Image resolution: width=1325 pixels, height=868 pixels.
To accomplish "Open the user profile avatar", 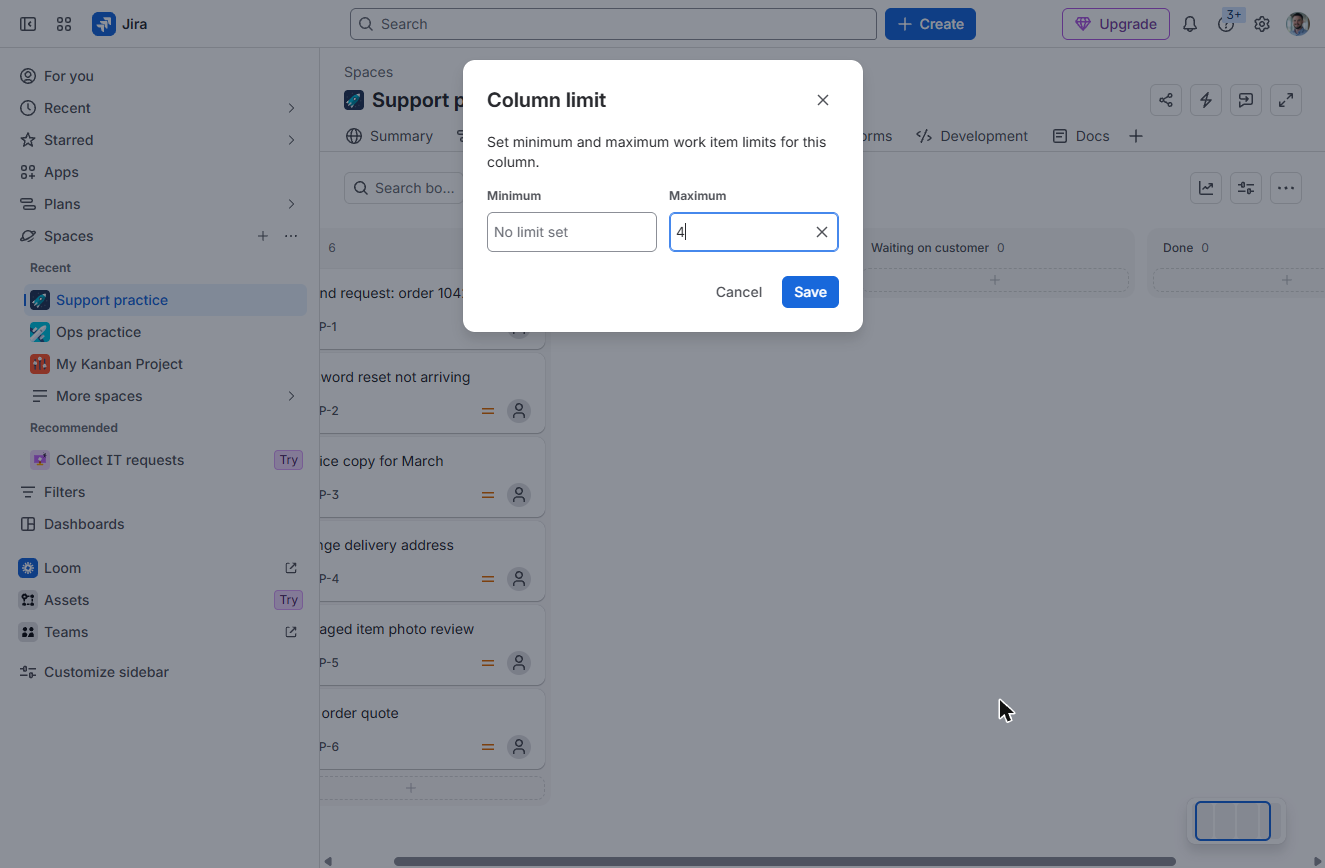I will pos(1298,24).
